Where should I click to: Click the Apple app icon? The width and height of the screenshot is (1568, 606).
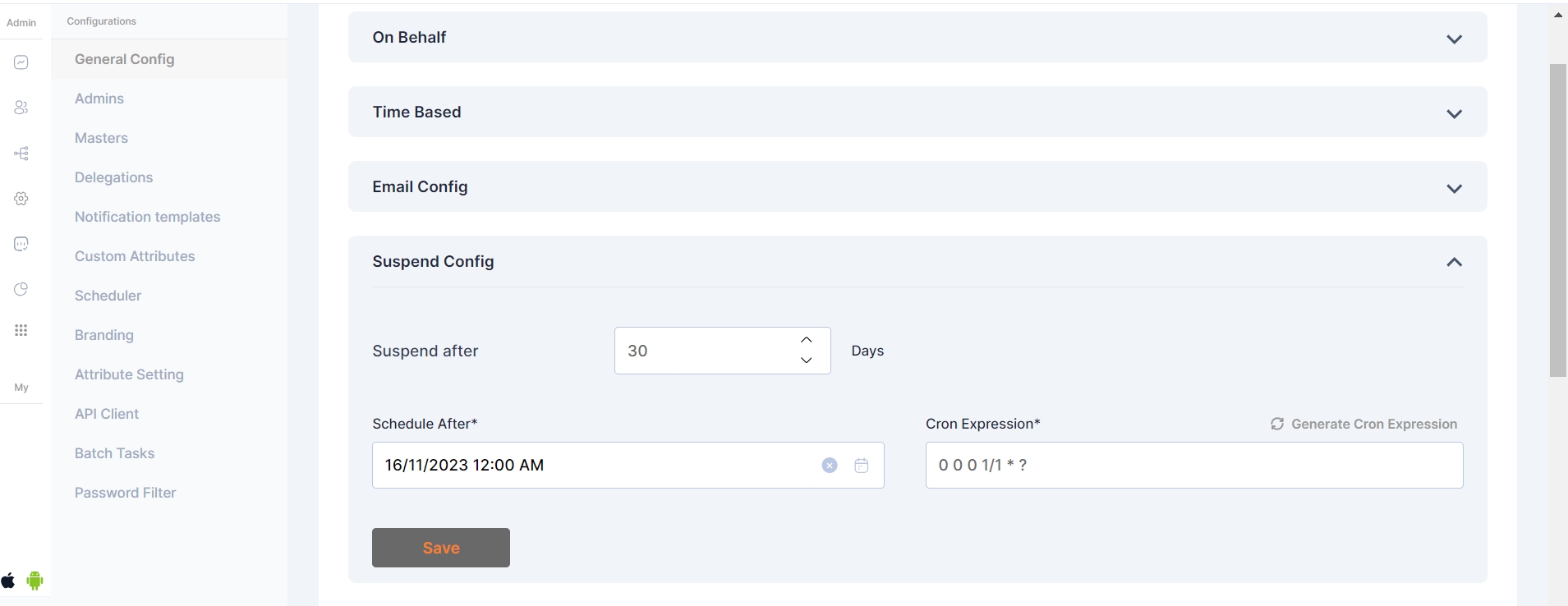8,581
